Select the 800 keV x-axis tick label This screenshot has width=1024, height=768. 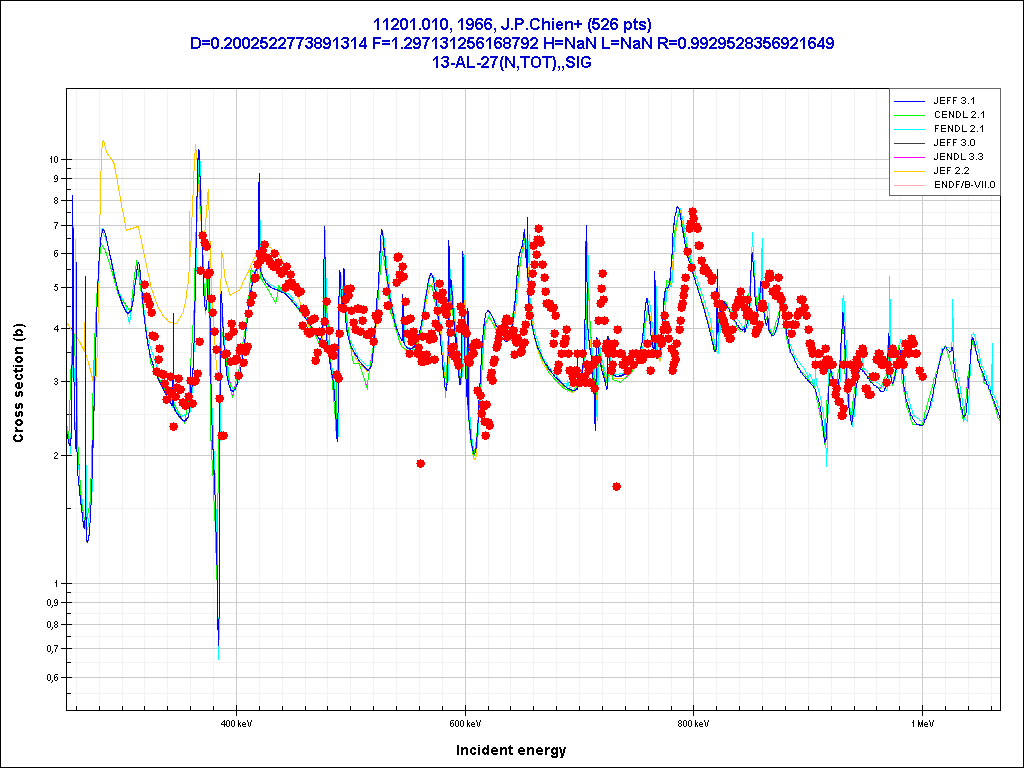[x=693, y=722]
